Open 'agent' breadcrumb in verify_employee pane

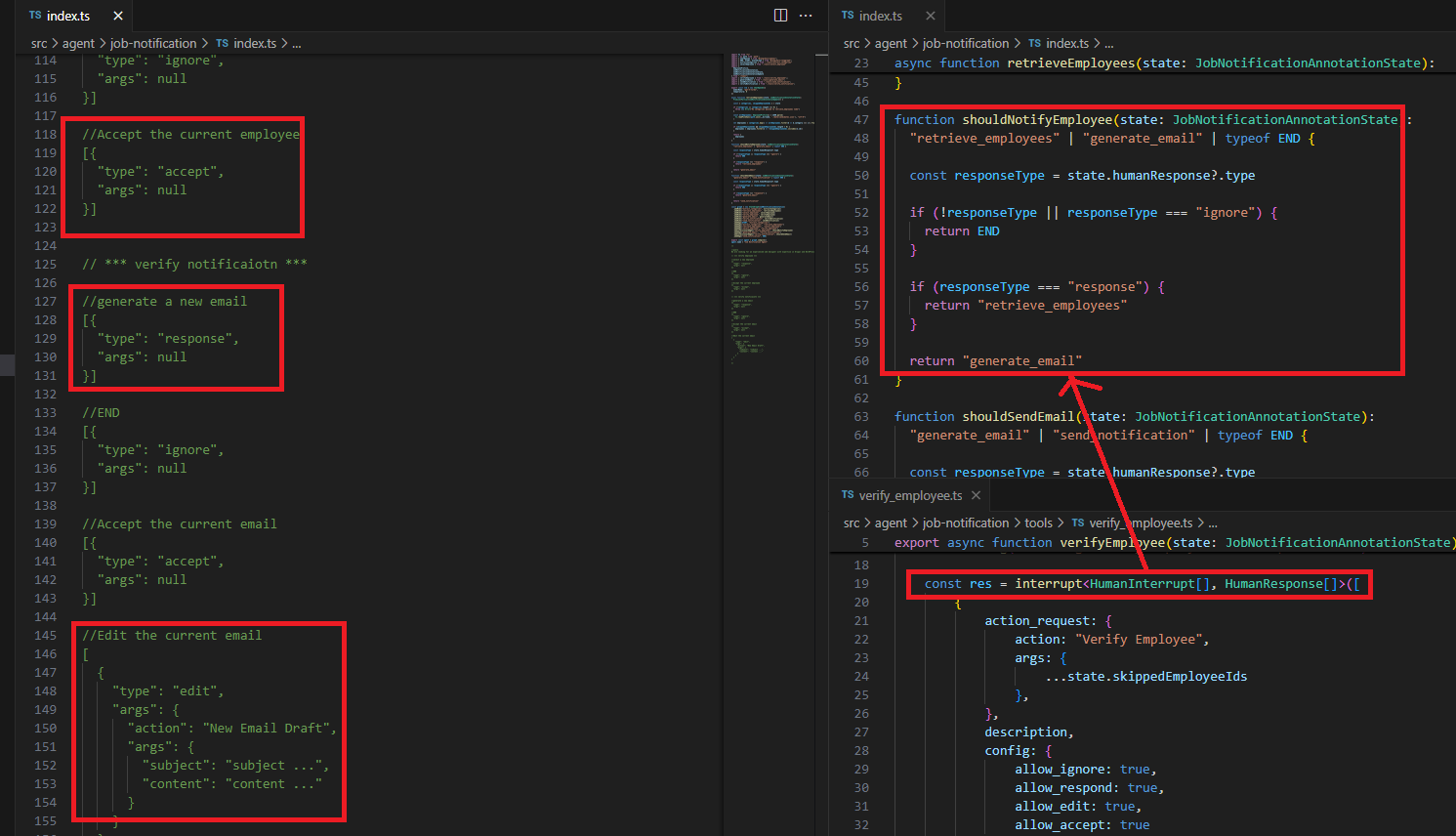[891, 522]
